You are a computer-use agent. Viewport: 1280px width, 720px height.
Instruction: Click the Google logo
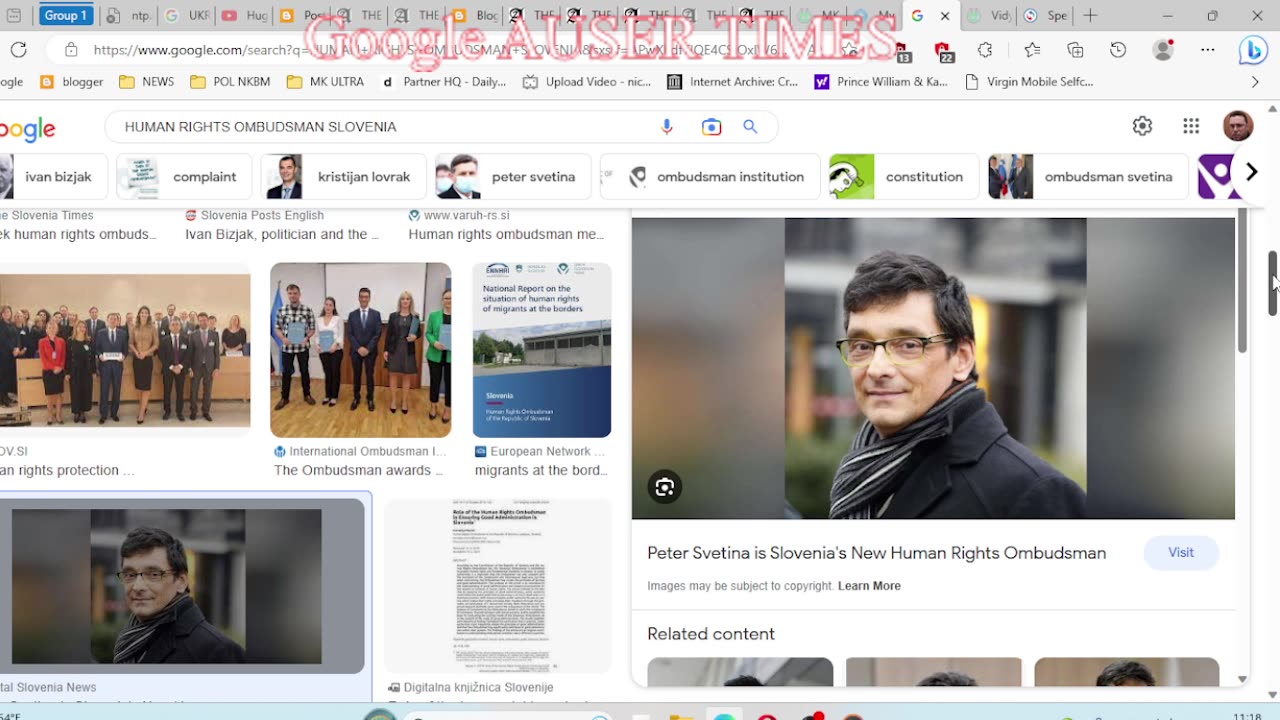(27, 128)
